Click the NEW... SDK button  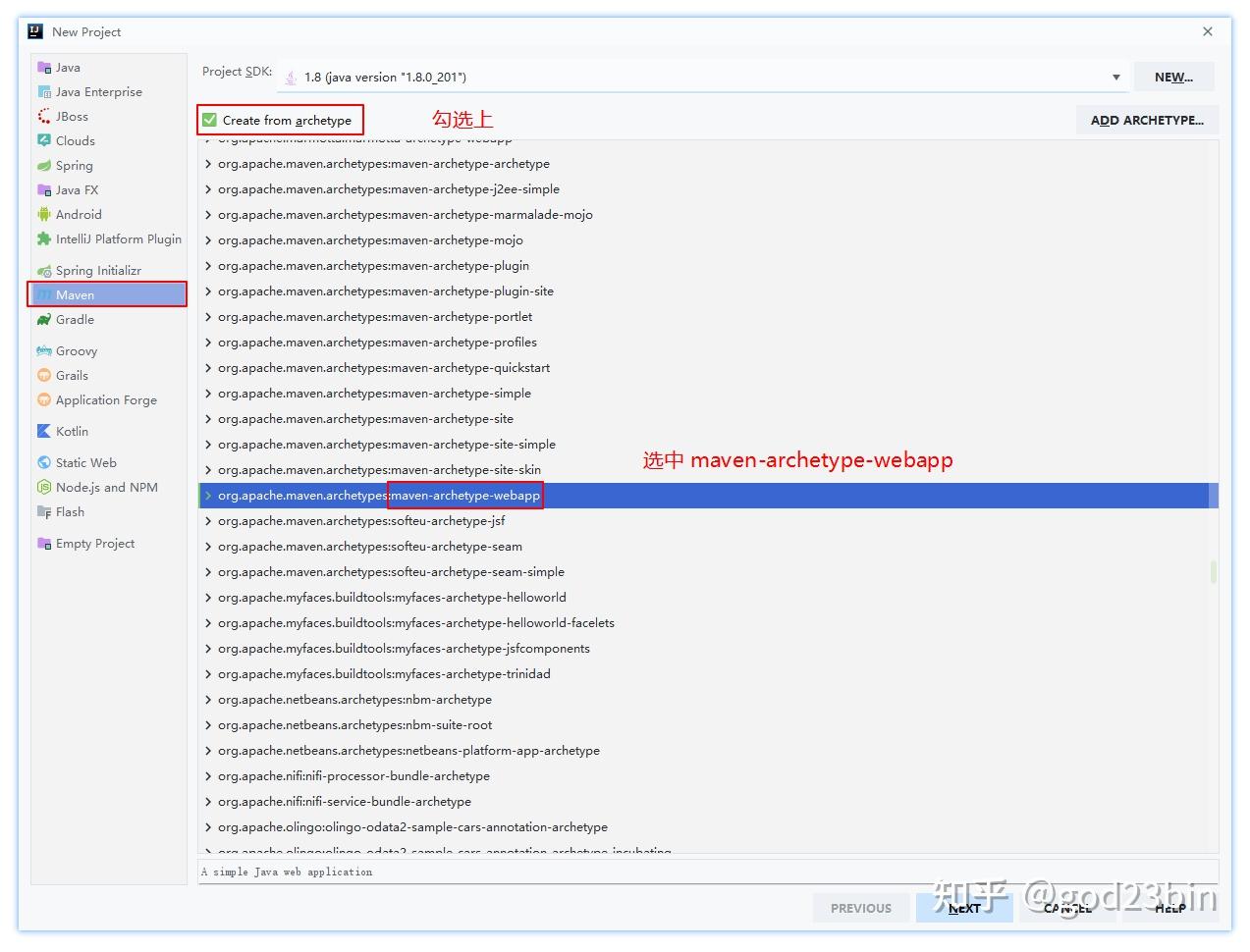point(1173,77)
